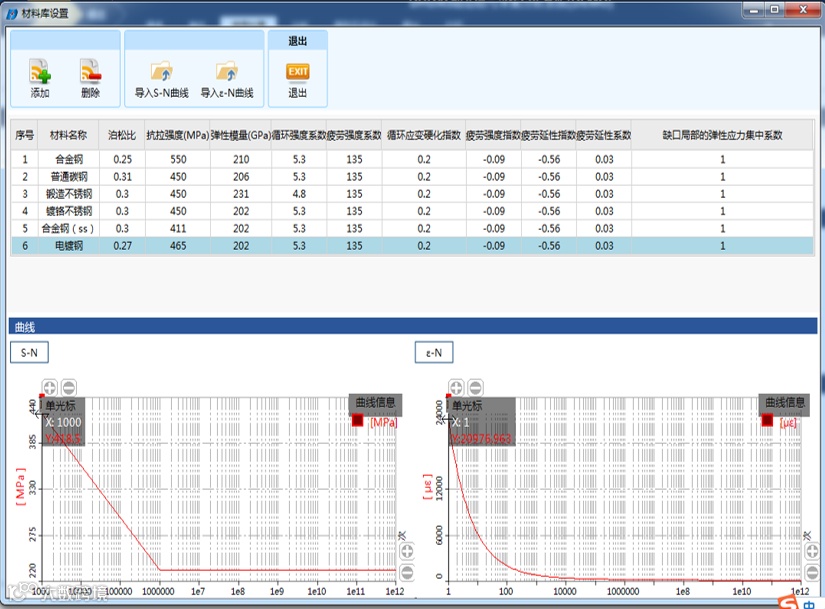The width and height of the screenshot is (825, 609).
Task: Sort by 抗拉强度(MPa) column header
Action: point(178,135)
